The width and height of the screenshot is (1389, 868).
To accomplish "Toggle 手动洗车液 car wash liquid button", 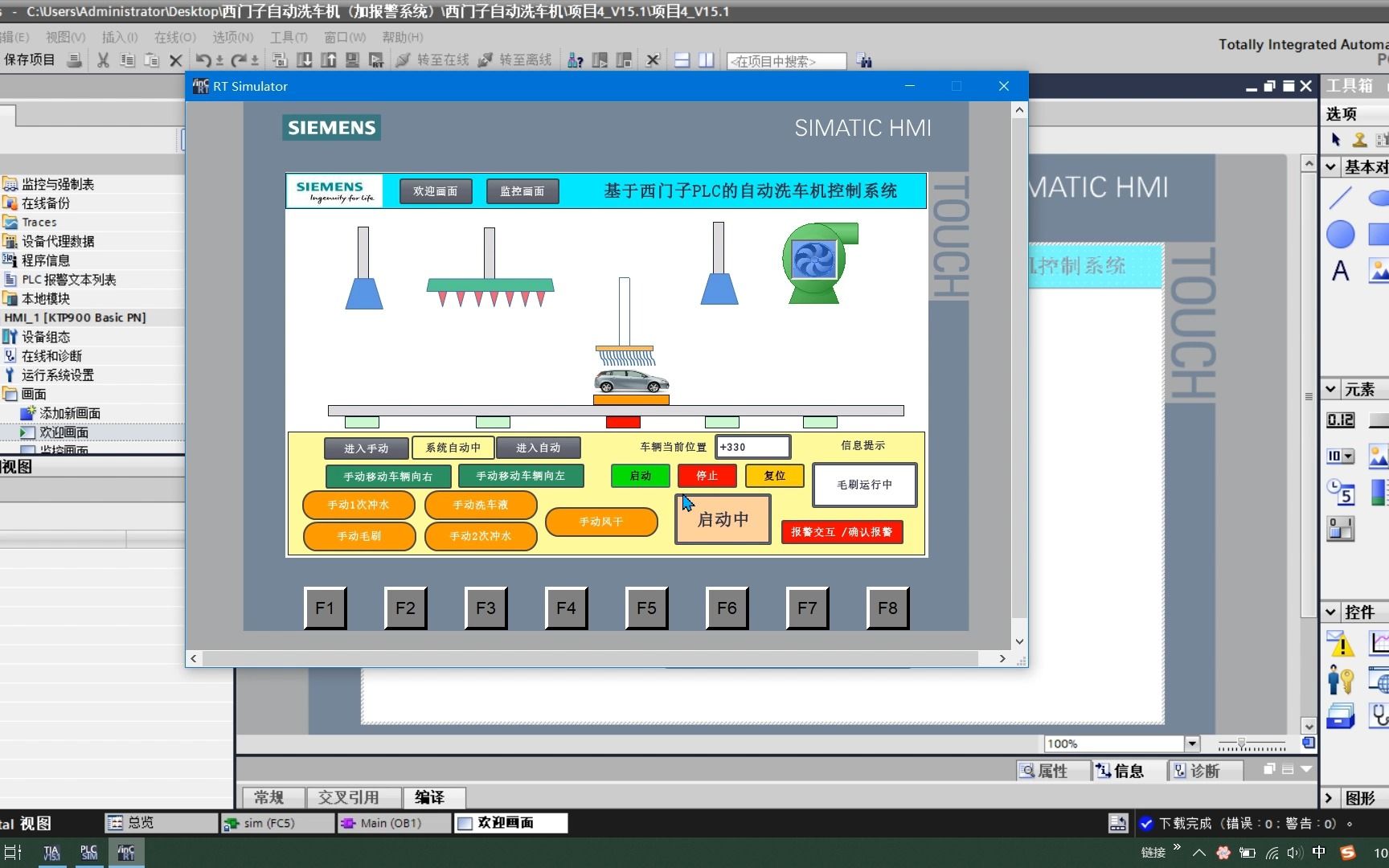I will tap(481, 505).
